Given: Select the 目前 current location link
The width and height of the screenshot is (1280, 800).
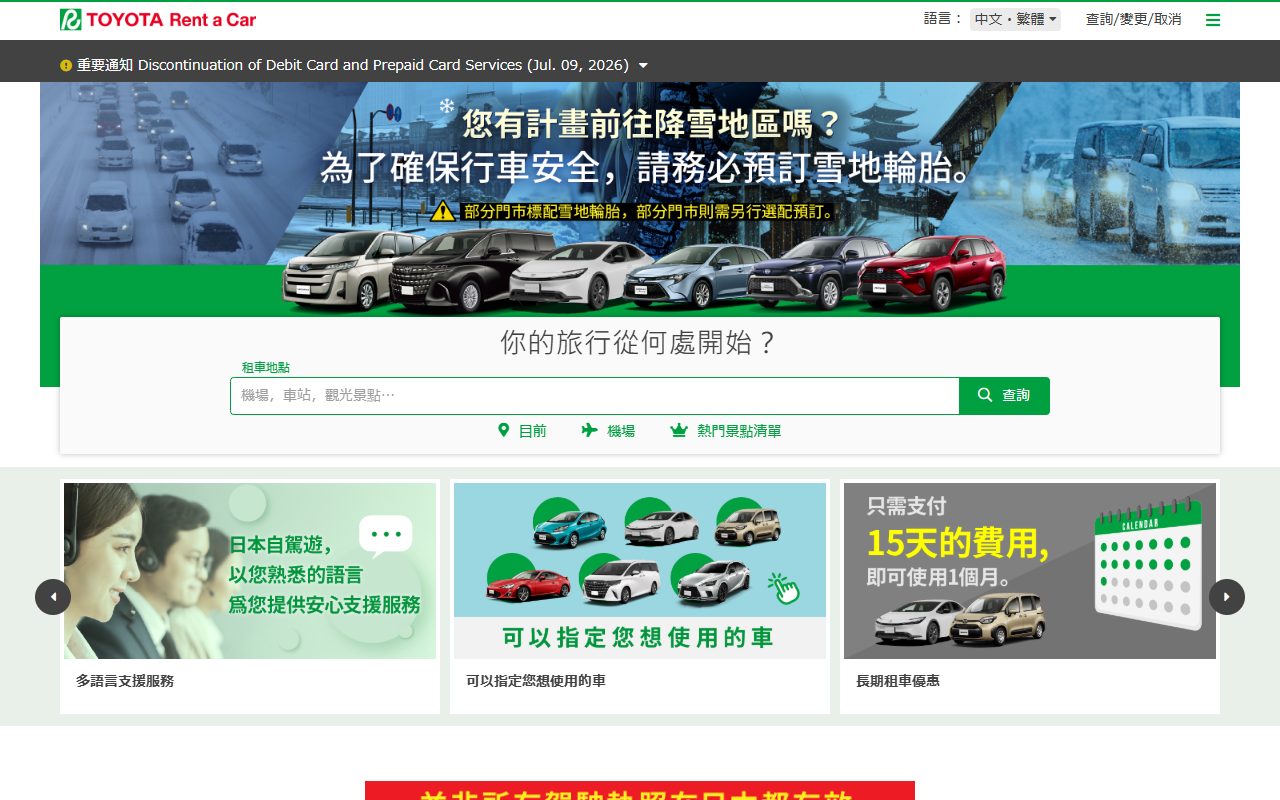Looking at the screenshot, I should [533, 431].
